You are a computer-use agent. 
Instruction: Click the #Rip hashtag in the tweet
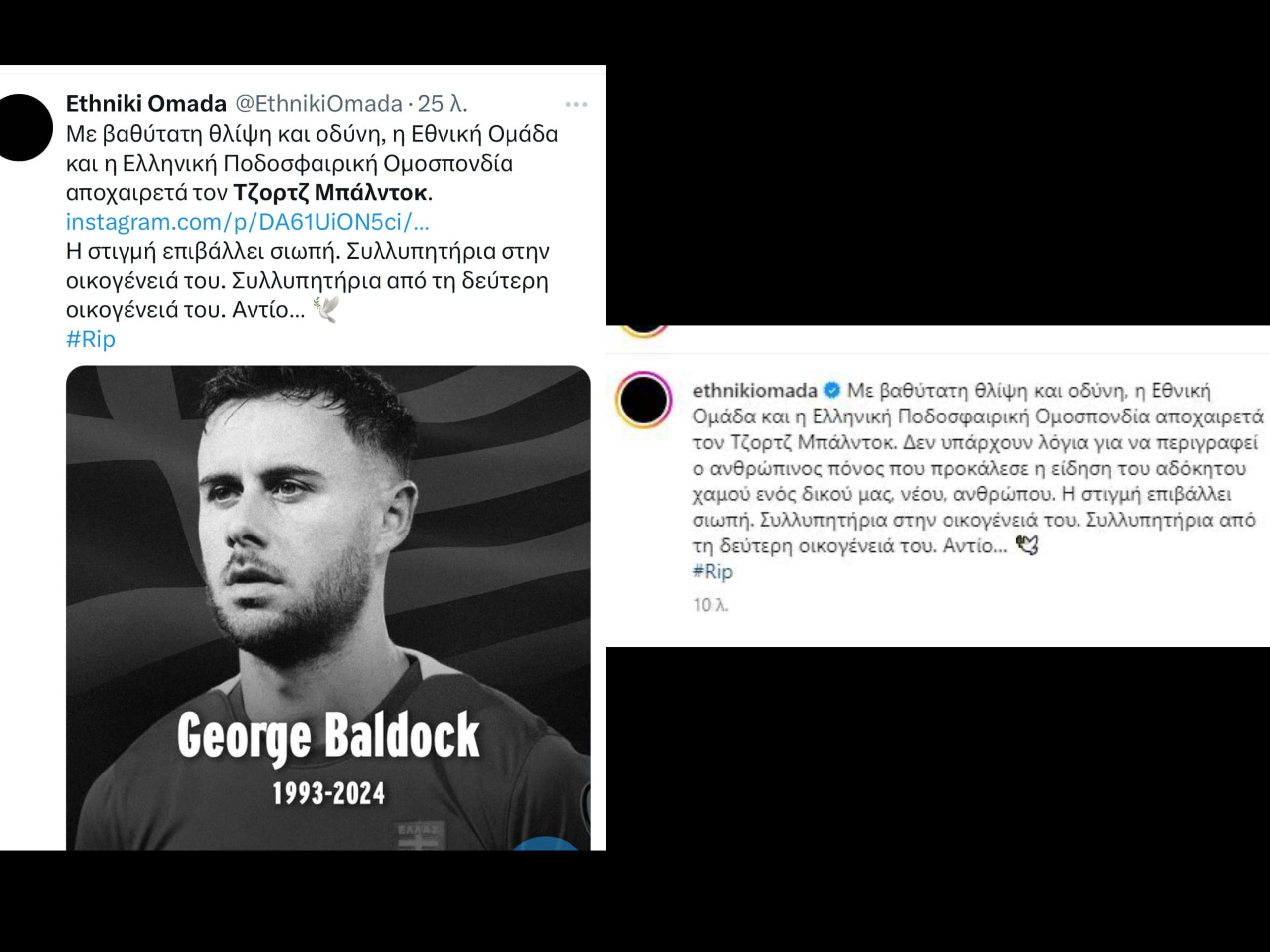click(x=91, y=339)
